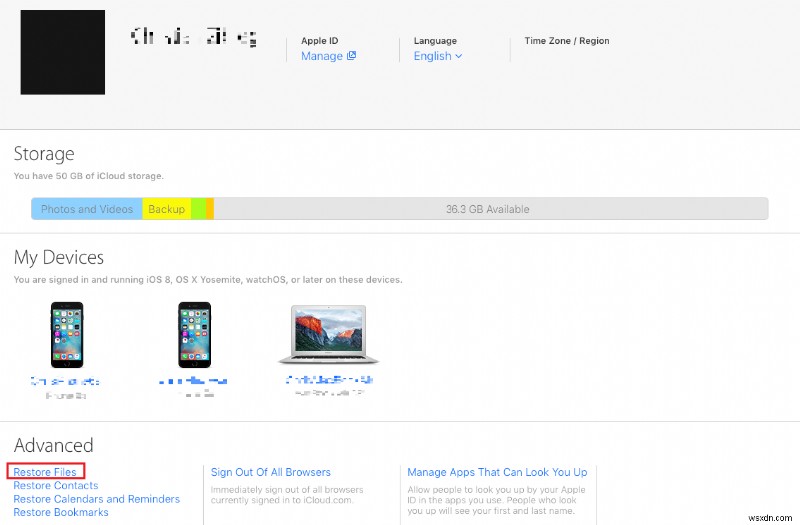Open Restore Contacts
Image resolution: width=800 pixels, height=525 pixels.
56,486
